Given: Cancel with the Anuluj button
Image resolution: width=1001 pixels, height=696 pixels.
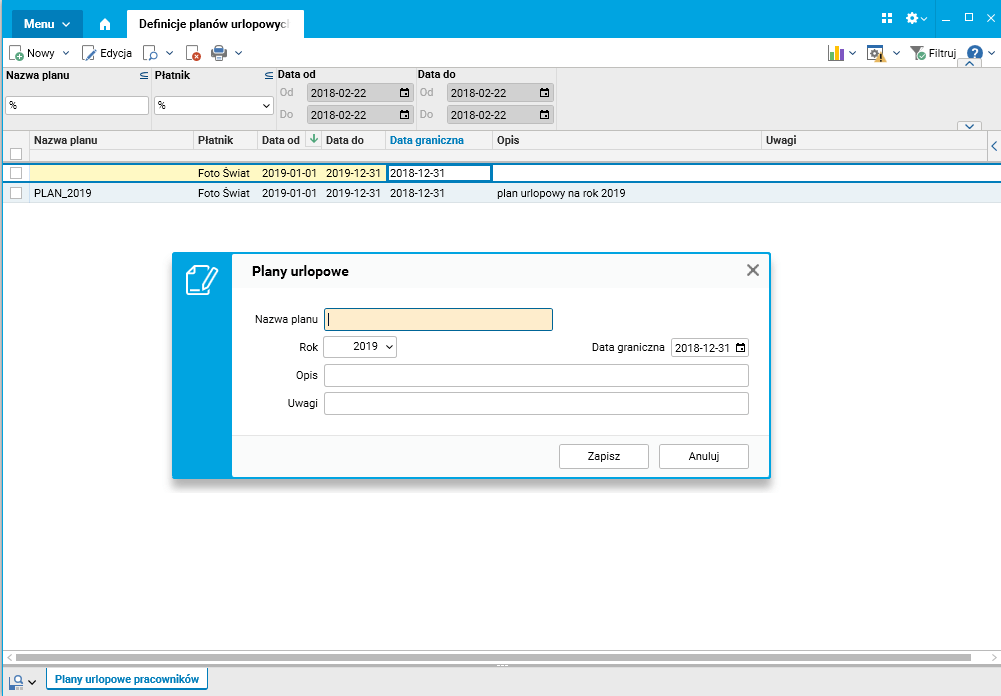Looking at the screenshot, I should pyautogui.click(x=704, y=457).
